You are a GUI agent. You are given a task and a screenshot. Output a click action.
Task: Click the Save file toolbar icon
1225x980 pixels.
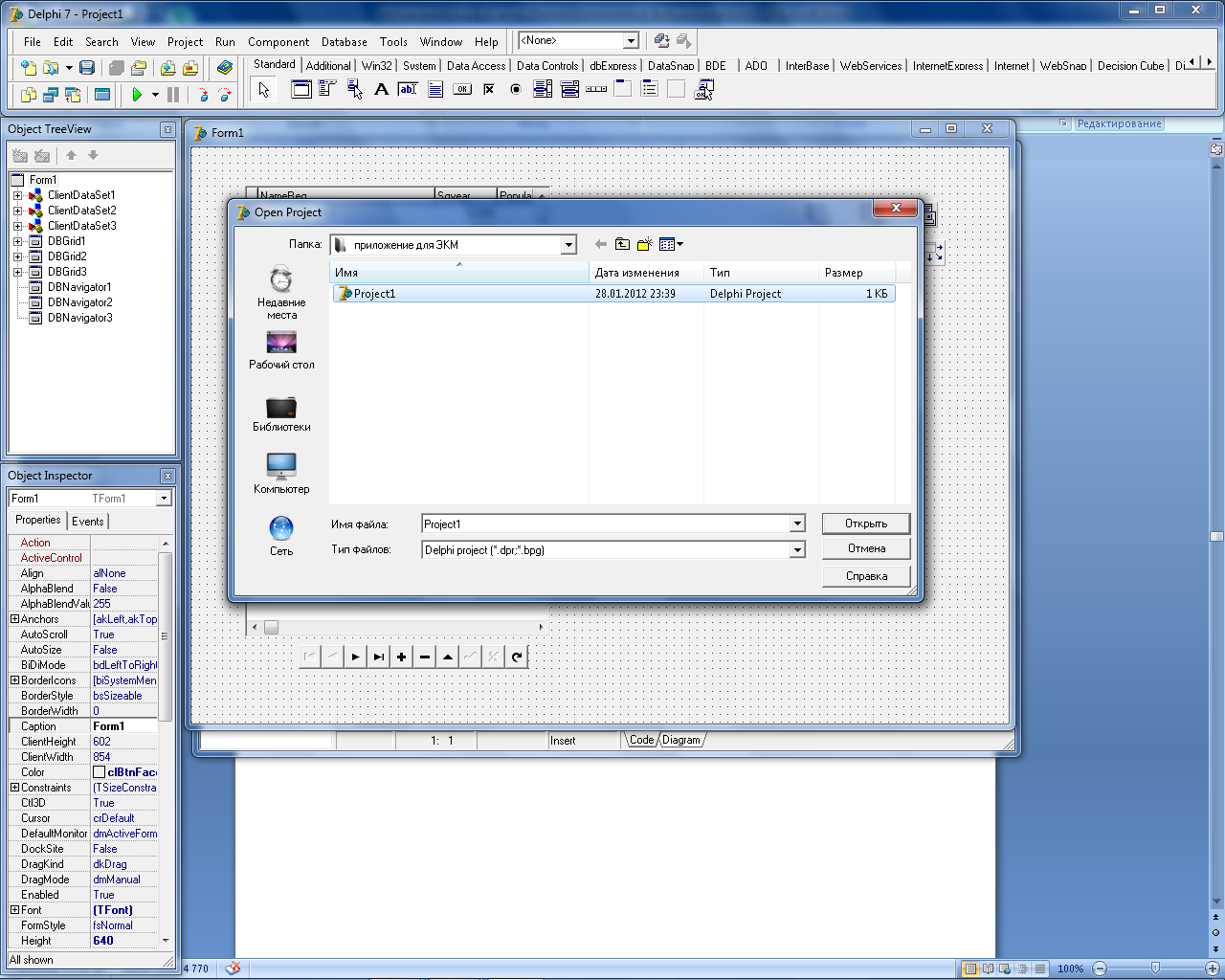pyautogui.click(x=87, y=68)
